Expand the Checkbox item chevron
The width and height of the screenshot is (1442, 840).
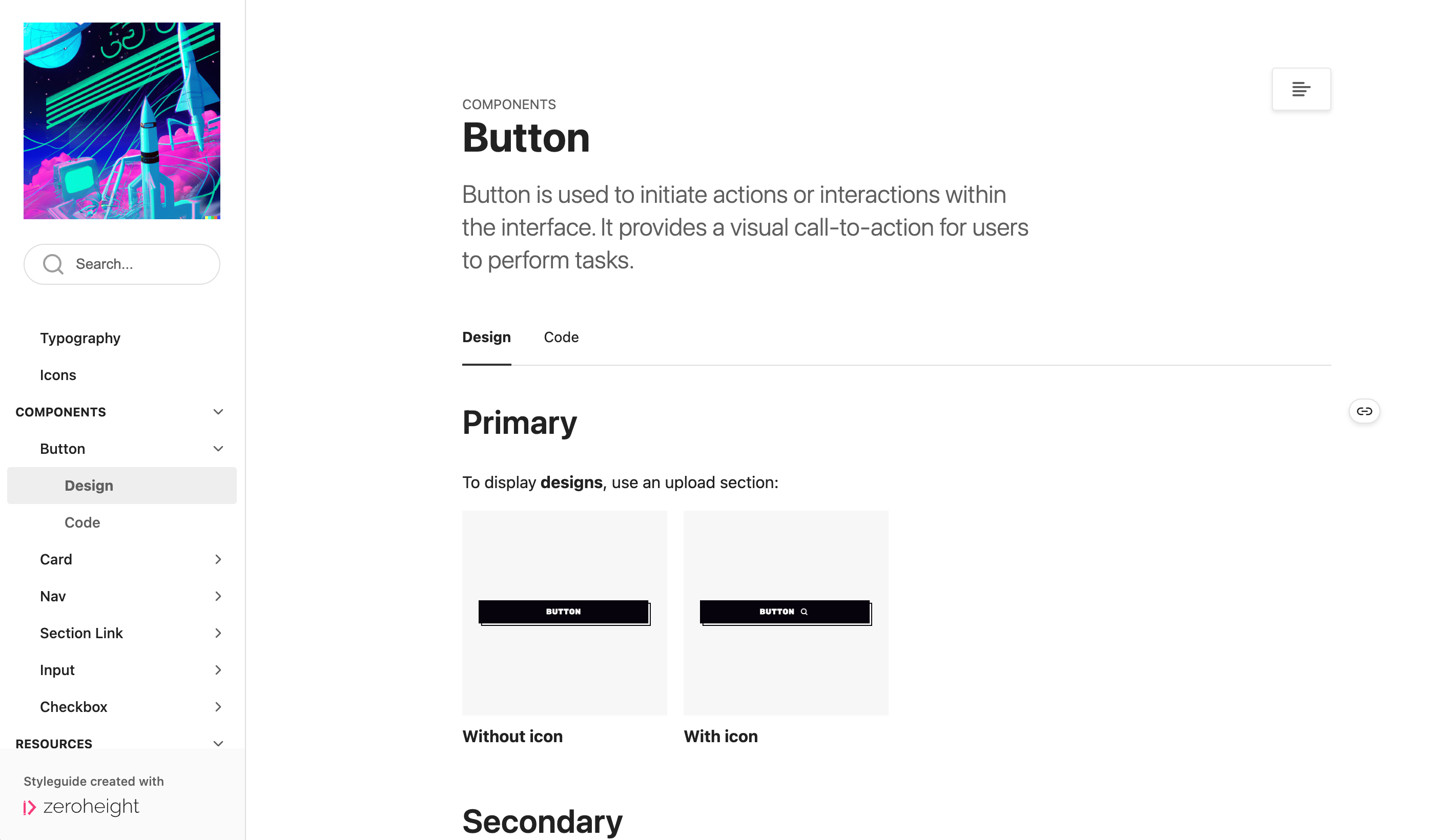tap(218, 707)
